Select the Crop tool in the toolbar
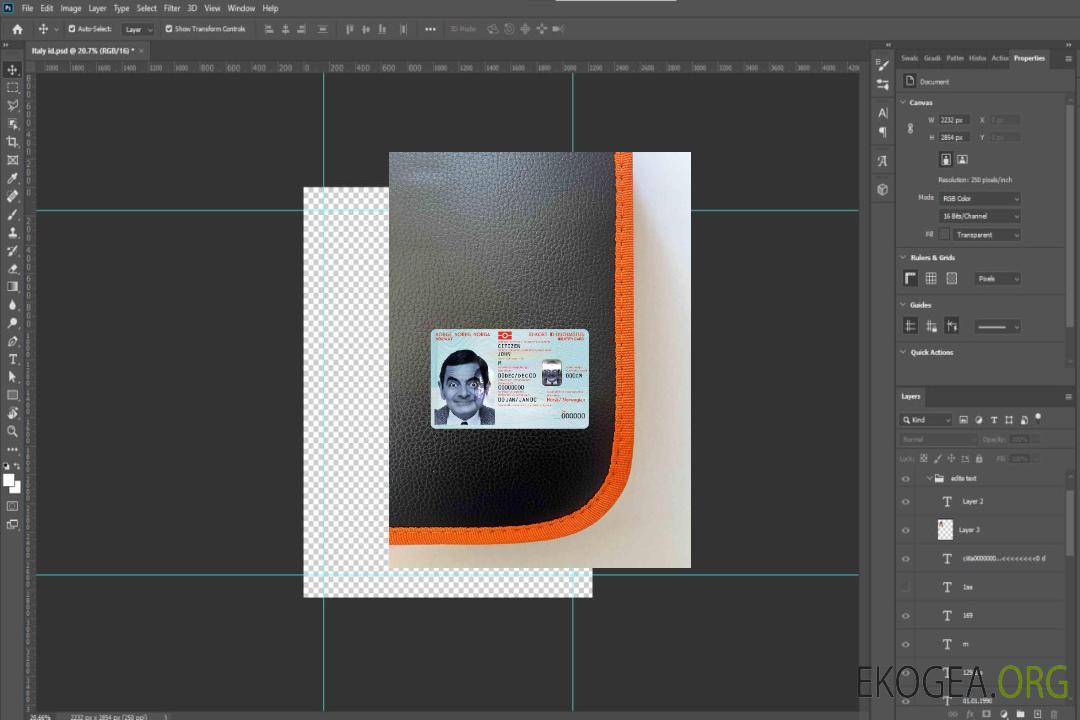Image resolution: width=1080 pixels, height=720 pixels. (x=13, y=142)
